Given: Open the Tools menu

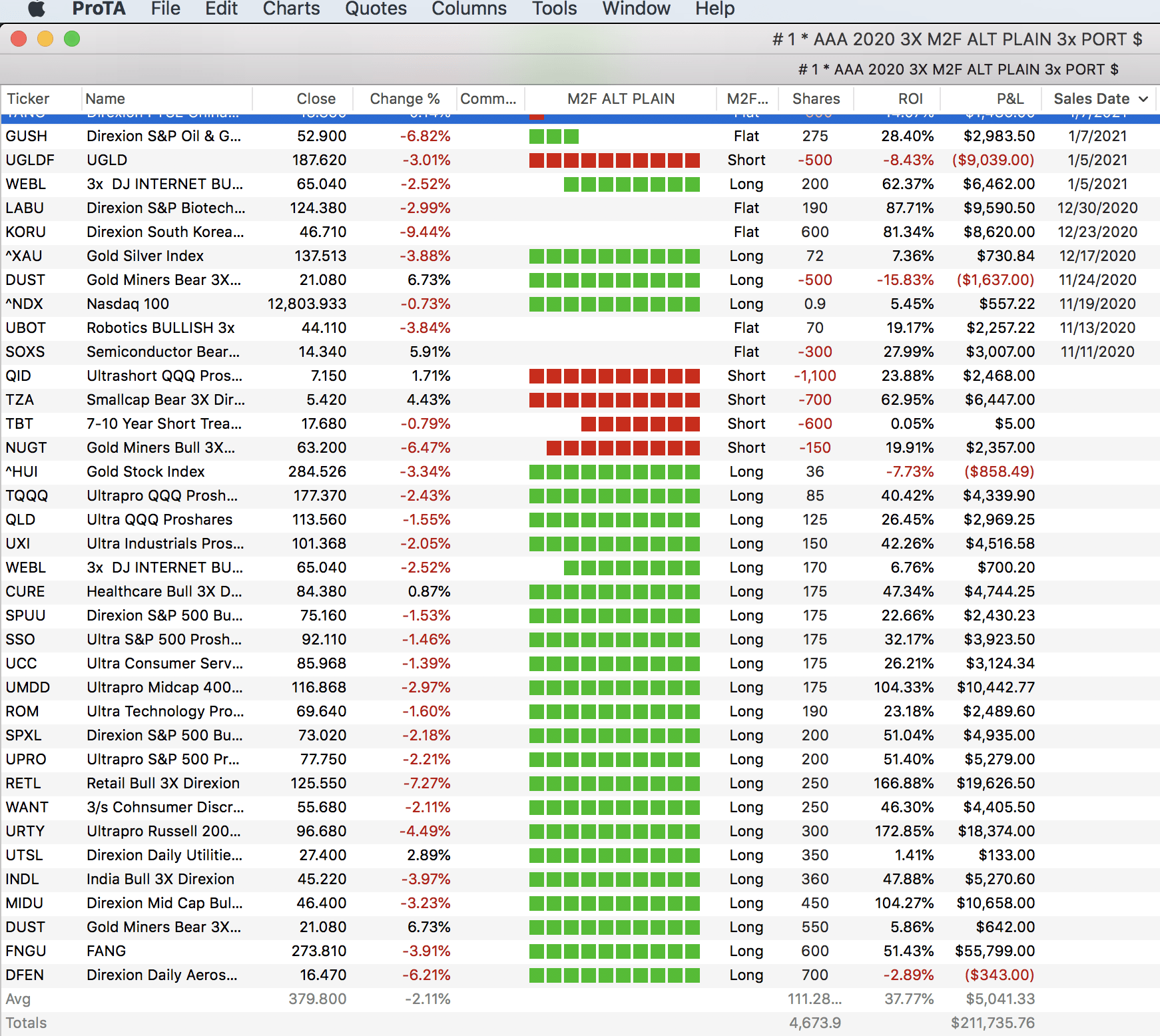Looking at the screenshot, I should 554,9.
